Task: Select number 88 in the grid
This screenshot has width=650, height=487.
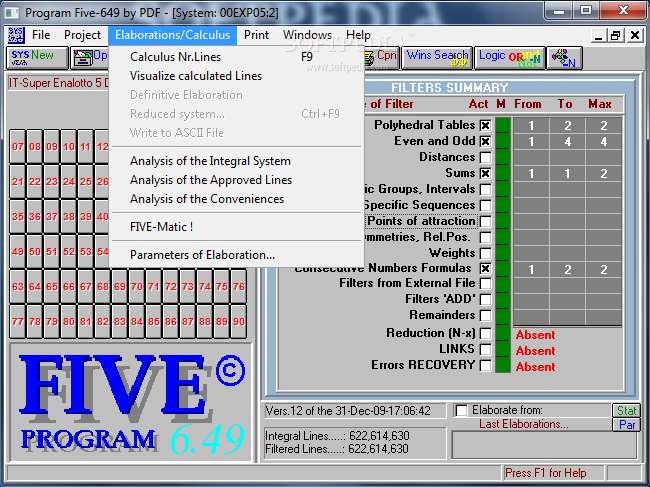Action: click(205, 322)
